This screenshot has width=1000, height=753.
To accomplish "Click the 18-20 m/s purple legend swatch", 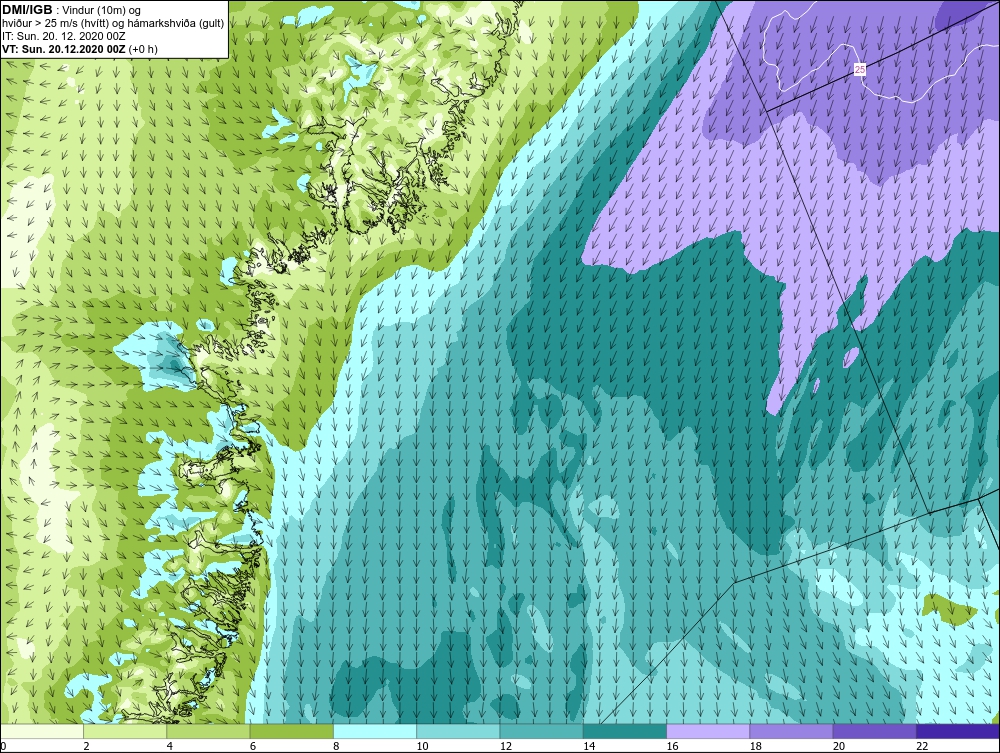I will (x=791, y=731).
